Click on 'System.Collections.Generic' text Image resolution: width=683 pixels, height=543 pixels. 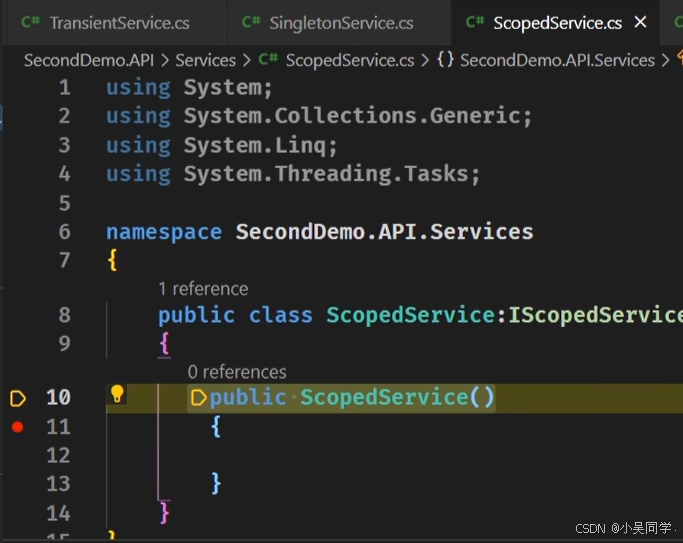[352, 116]
